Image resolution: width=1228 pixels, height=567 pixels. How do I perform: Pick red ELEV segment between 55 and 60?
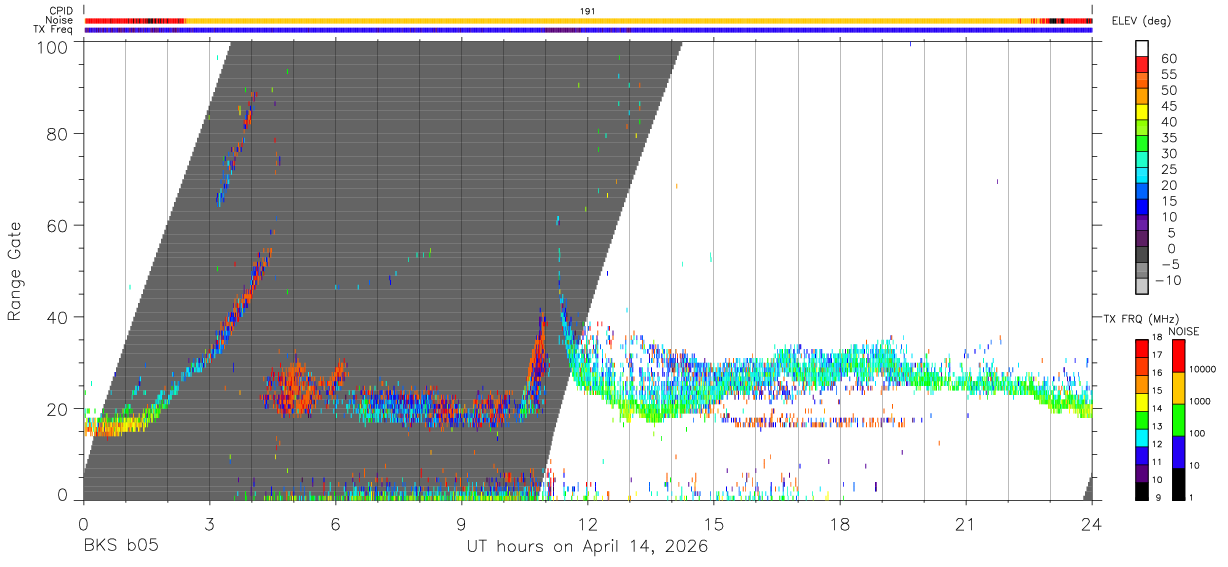[x=1143, y=65]
